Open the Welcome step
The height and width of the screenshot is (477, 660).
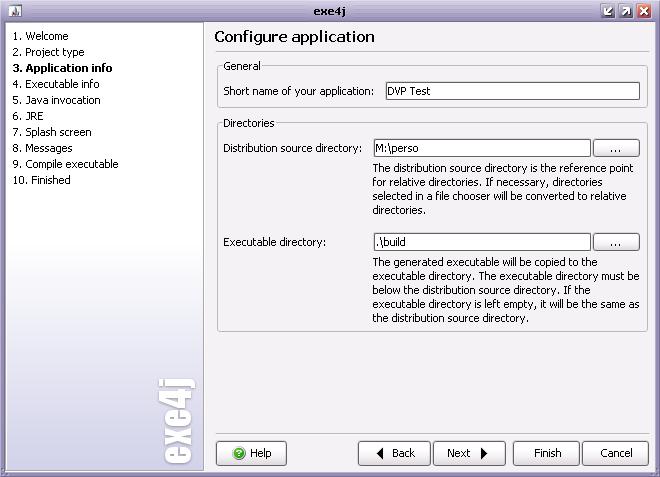(41, 36)
